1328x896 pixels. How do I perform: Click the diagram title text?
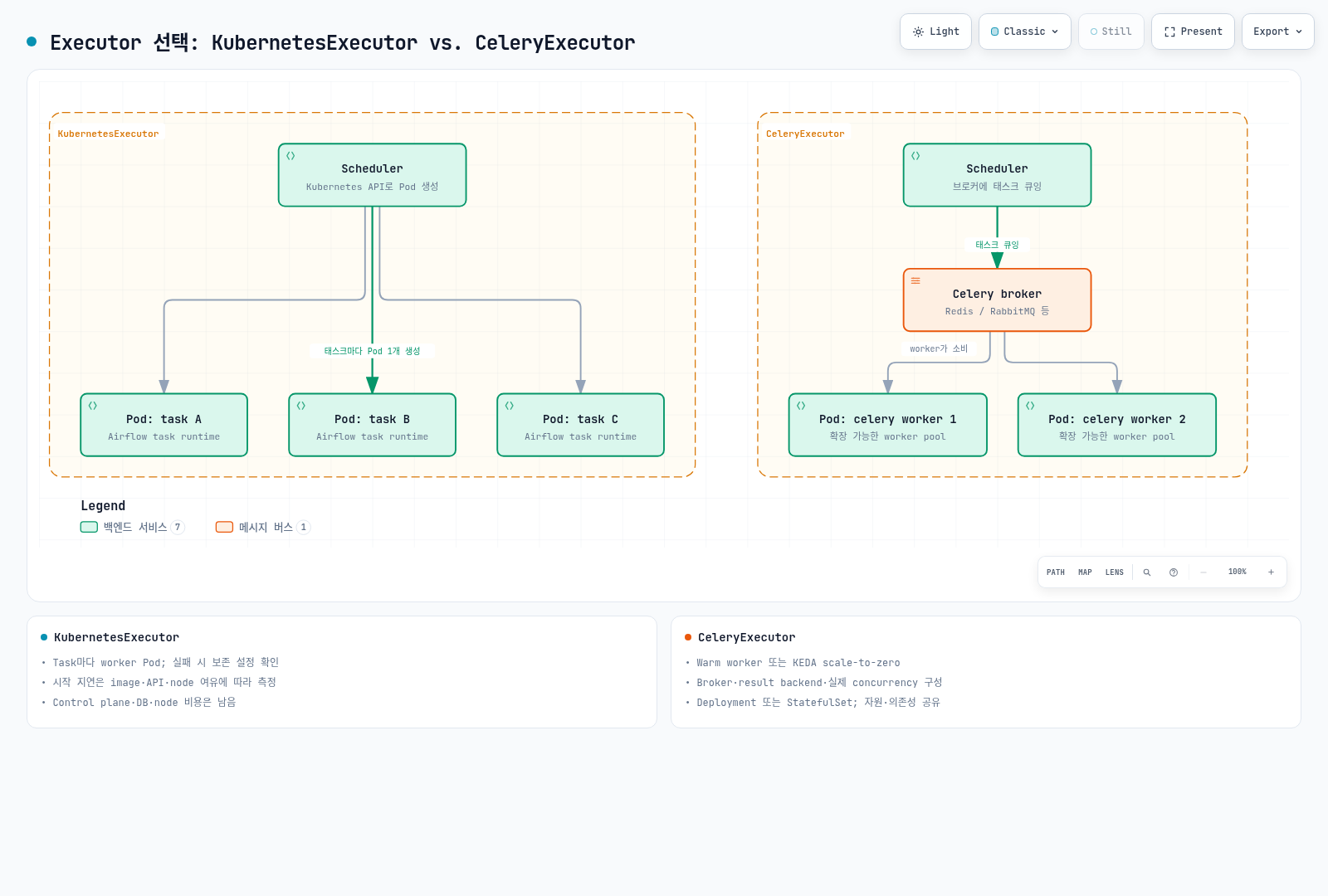(342, 42)
